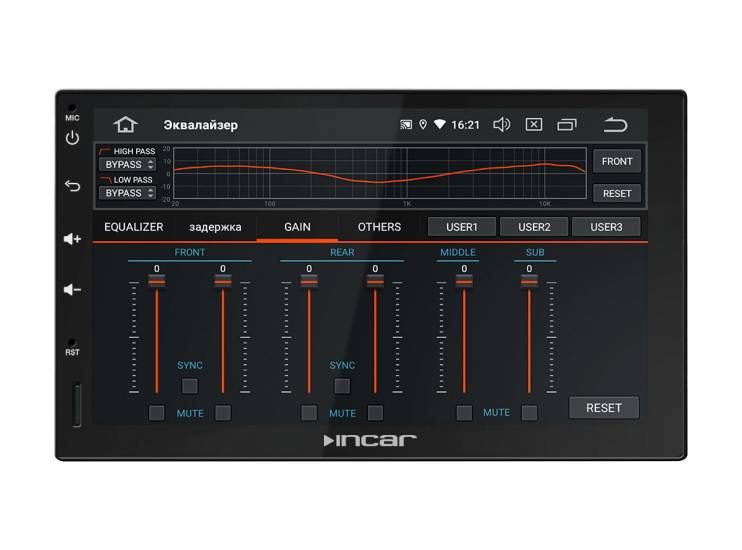Image resolution: width=742 pixels, height=550 pixels.
Task: Click the MIDDLE channel gain slider handle
Action: pos(464,282)
